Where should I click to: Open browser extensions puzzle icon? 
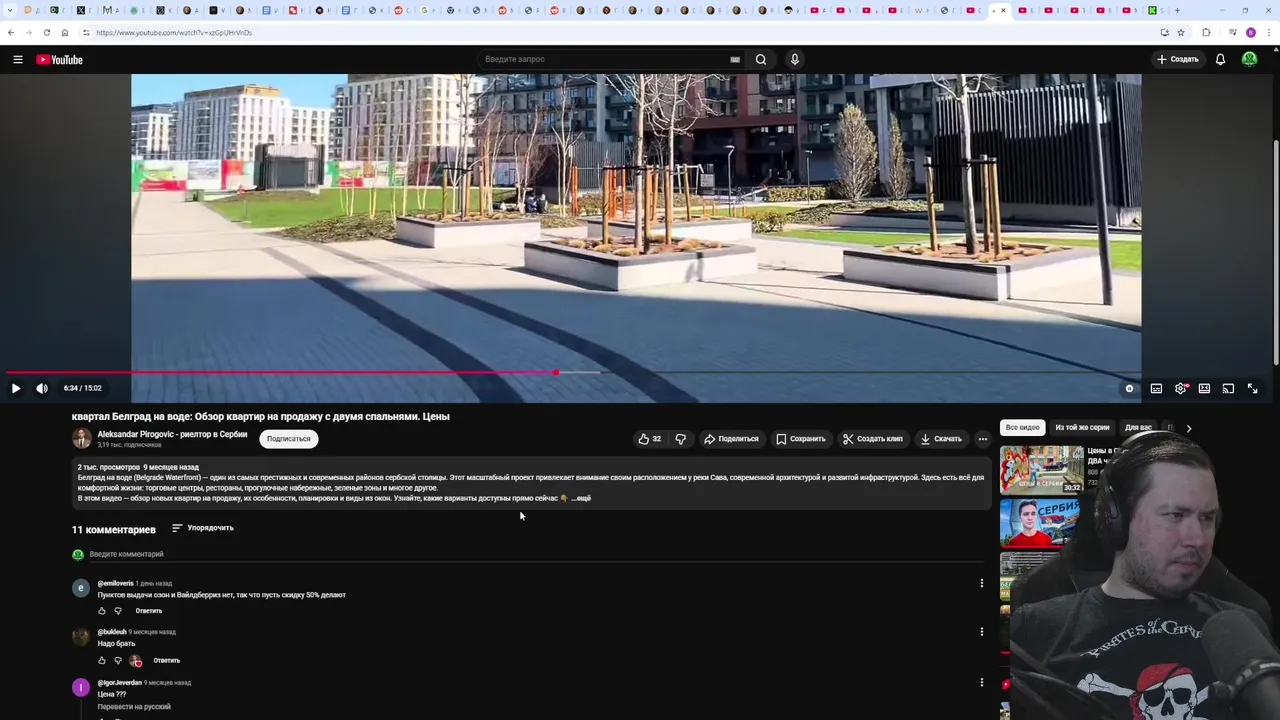tap(1206, 32)
